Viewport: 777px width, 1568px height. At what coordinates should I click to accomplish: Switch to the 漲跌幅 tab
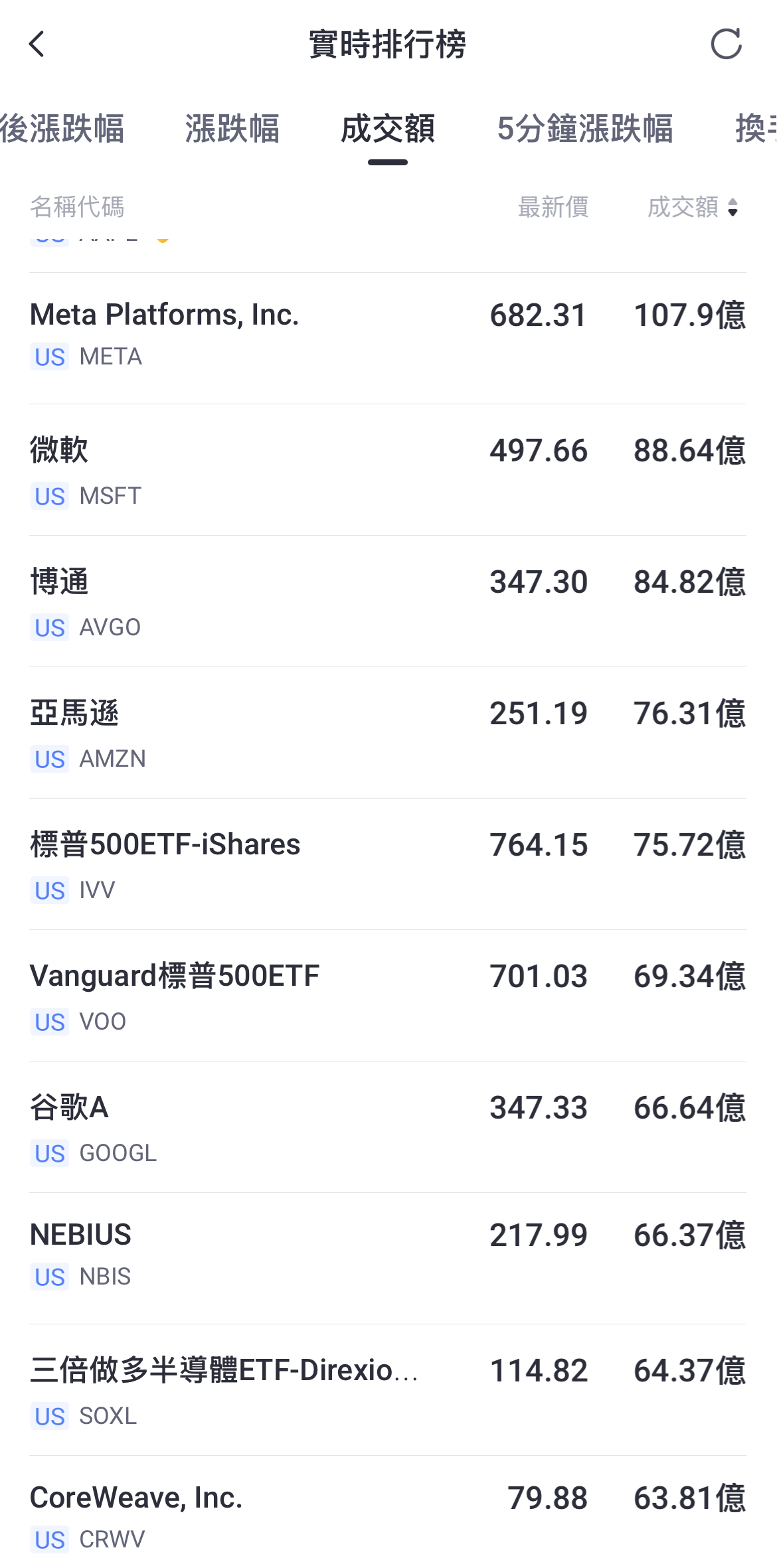(x=232, y=128)
